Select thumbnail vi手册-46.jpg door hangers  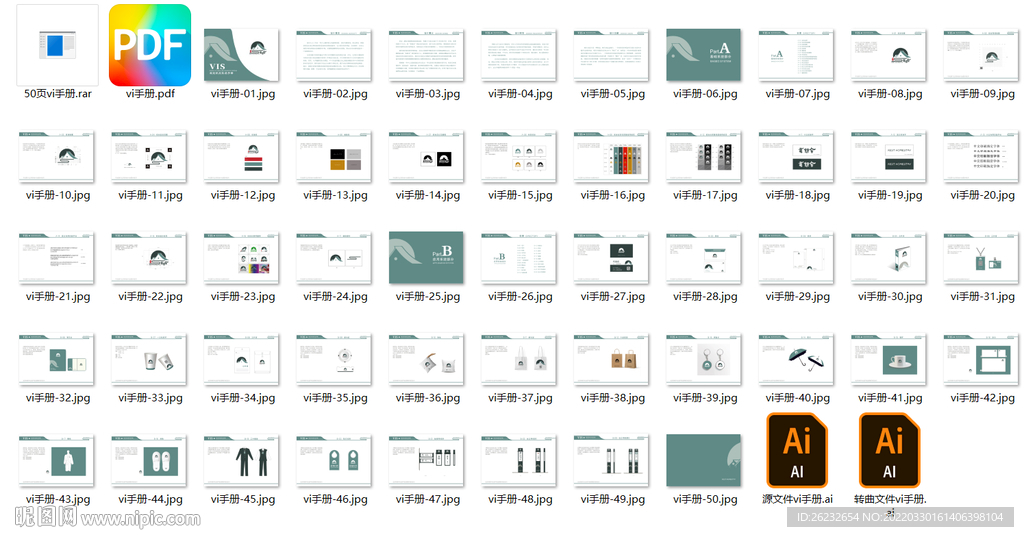point(334,461)
